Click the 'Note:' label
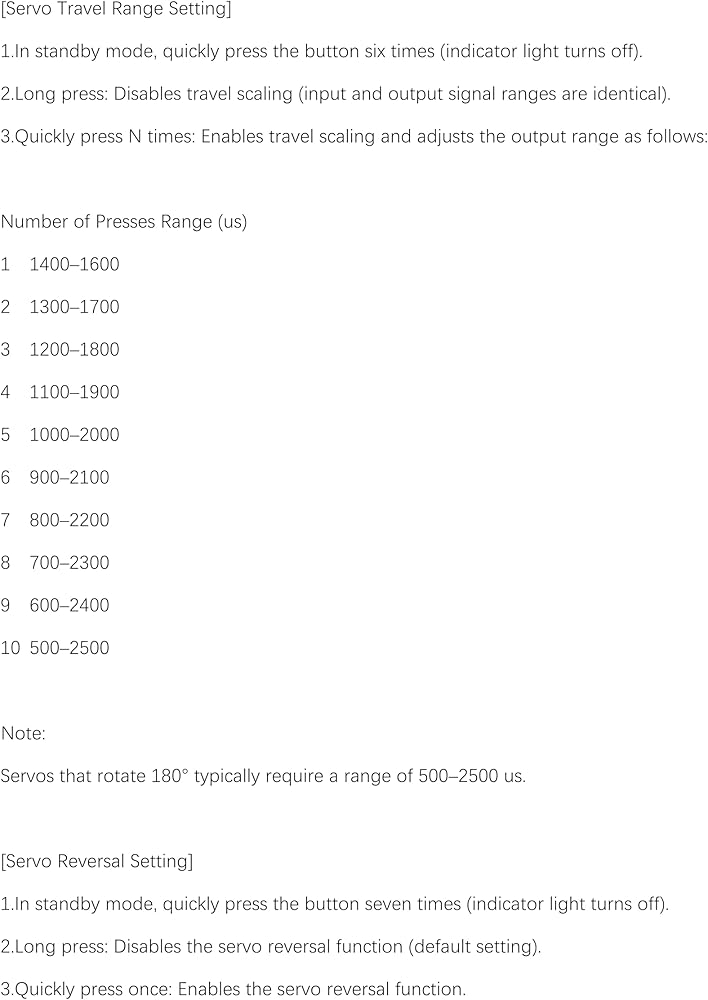Viewport: 708px width, 1000px height. click(x=23, y=733)
